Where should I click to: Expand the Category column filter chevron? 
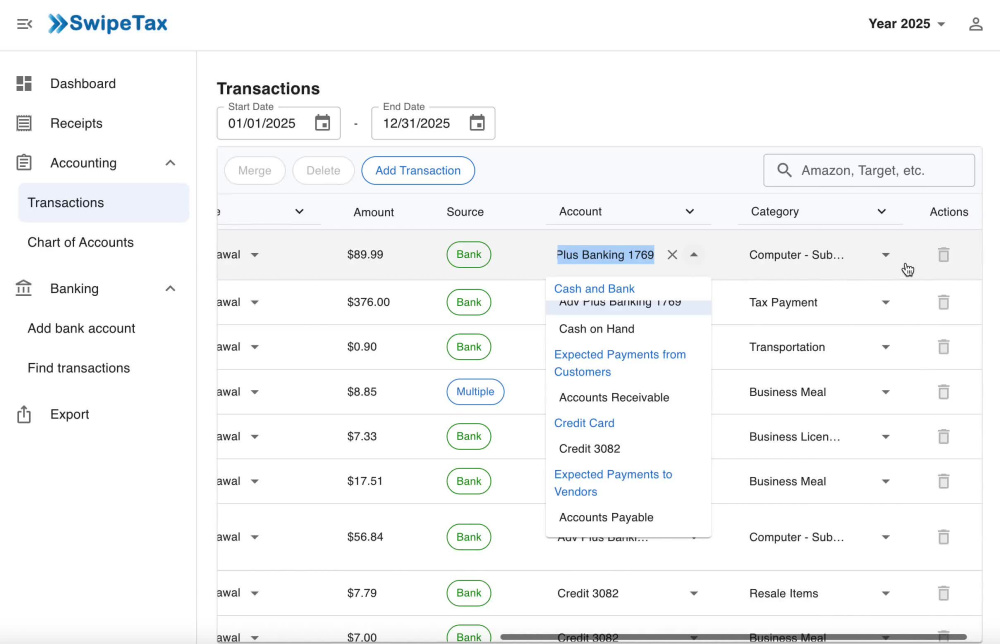pos(881,212)
